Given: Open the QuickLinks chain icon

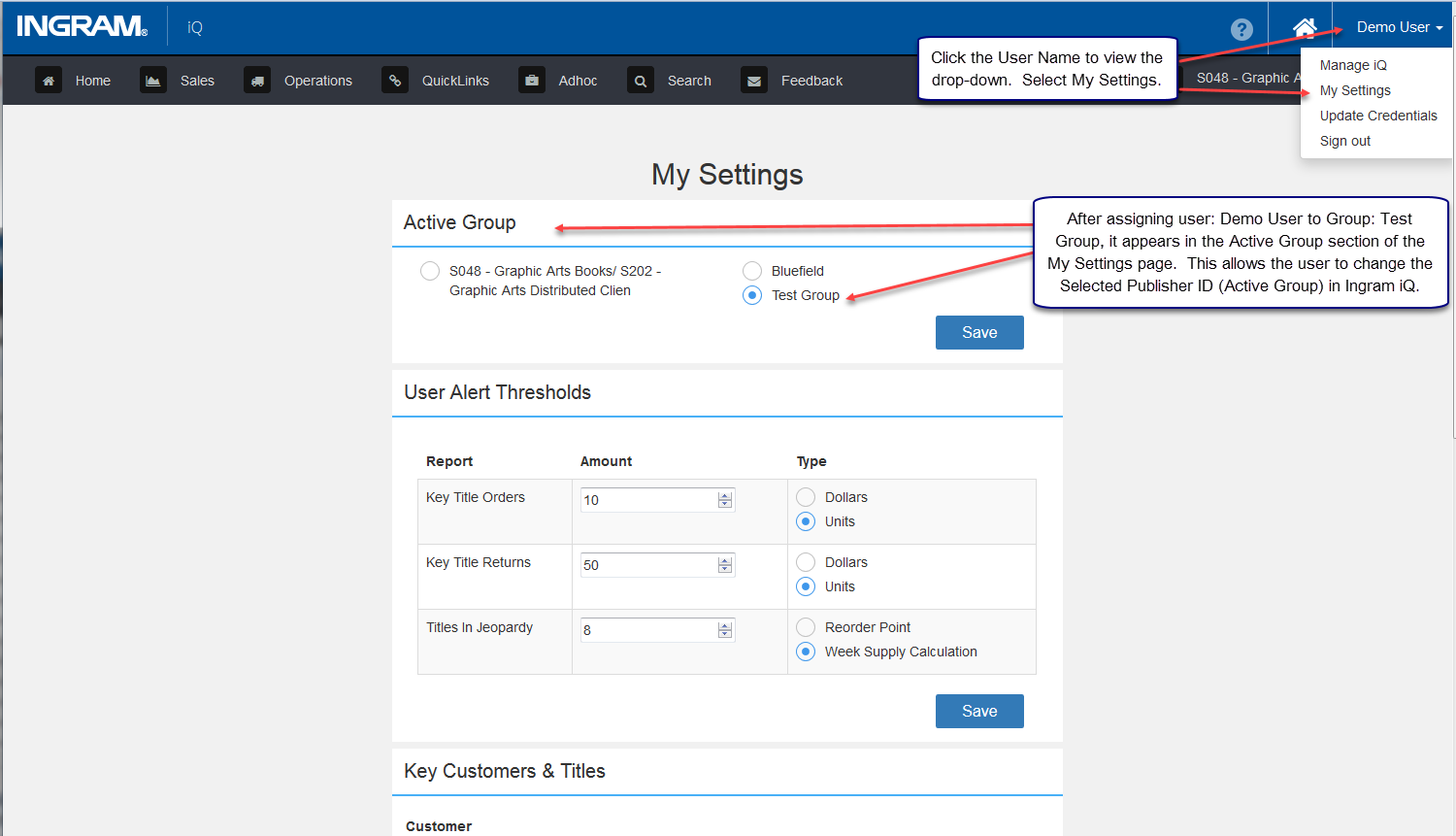Looking at the screenshot, I should pos(395,81).
